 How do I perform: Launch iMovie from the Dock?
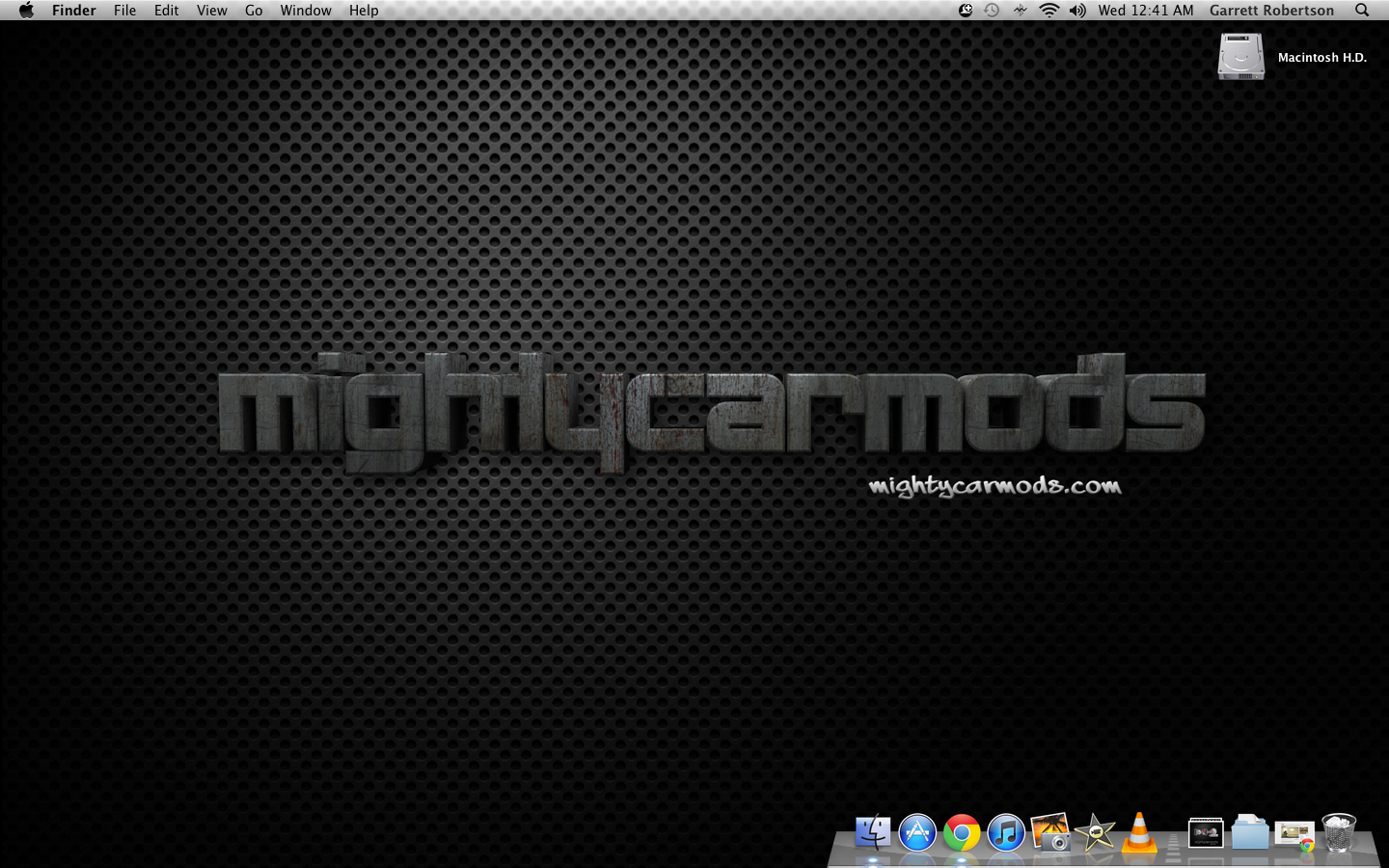pyautogui.click(x=1095, y=832)
